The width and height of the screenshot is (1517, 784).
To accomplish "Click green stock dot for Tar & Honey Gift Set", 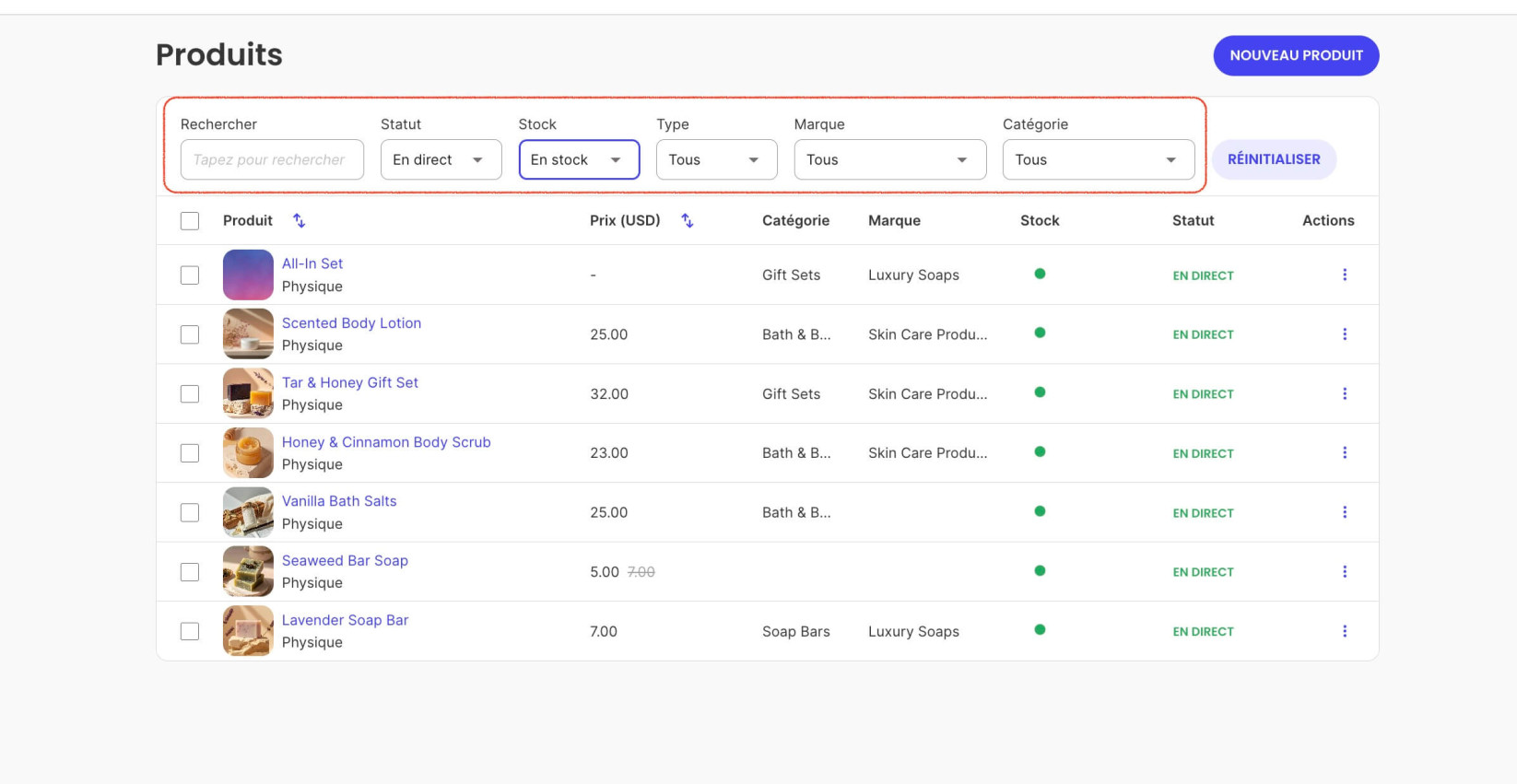I will [1040, 392].
